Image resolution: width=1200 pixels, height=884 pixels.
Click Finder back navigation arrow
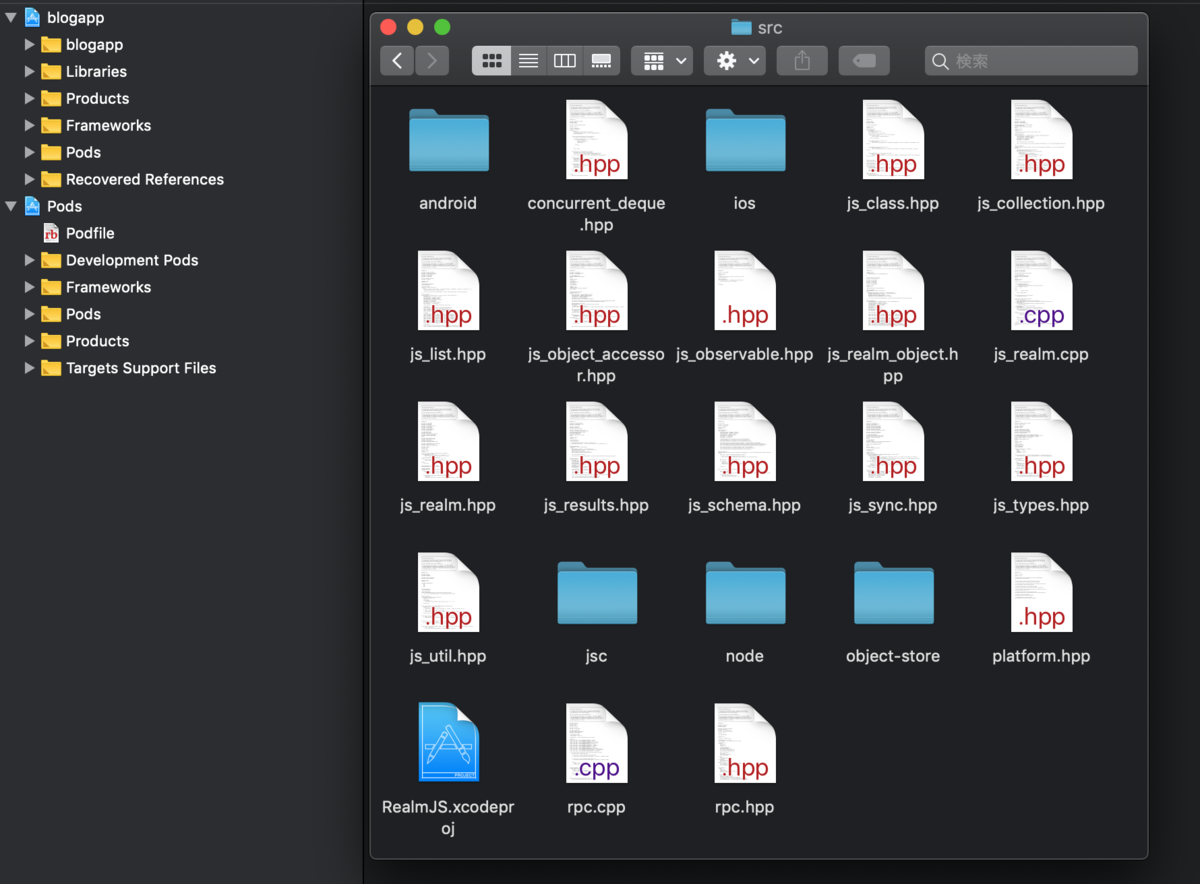pos(397,61)
